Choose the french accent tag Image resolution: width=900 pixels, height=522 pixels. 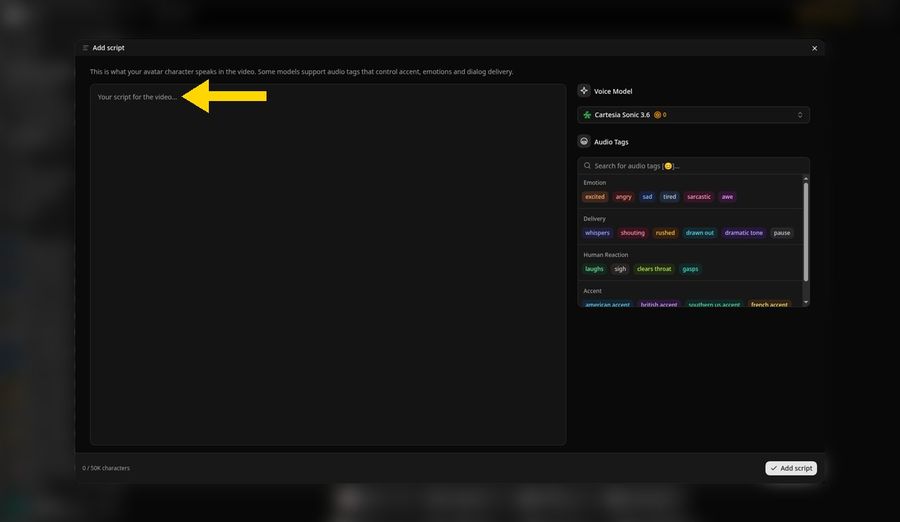coord(769,304)
